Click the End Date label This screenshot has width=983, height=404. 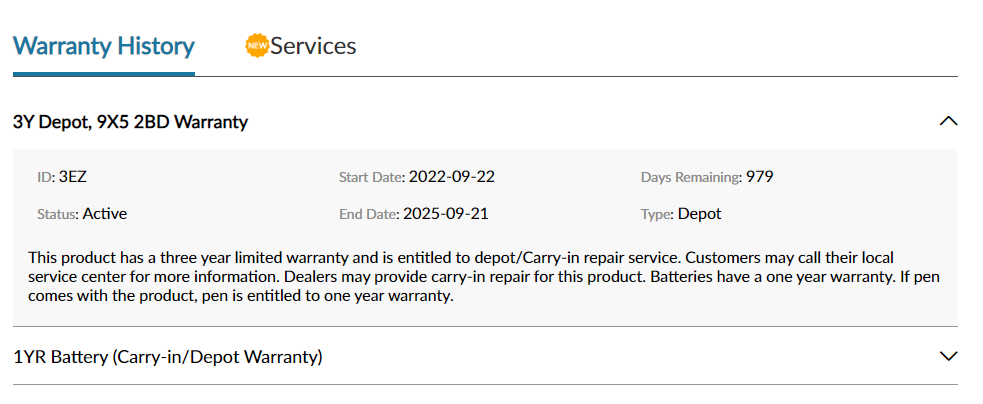(369, 215)
